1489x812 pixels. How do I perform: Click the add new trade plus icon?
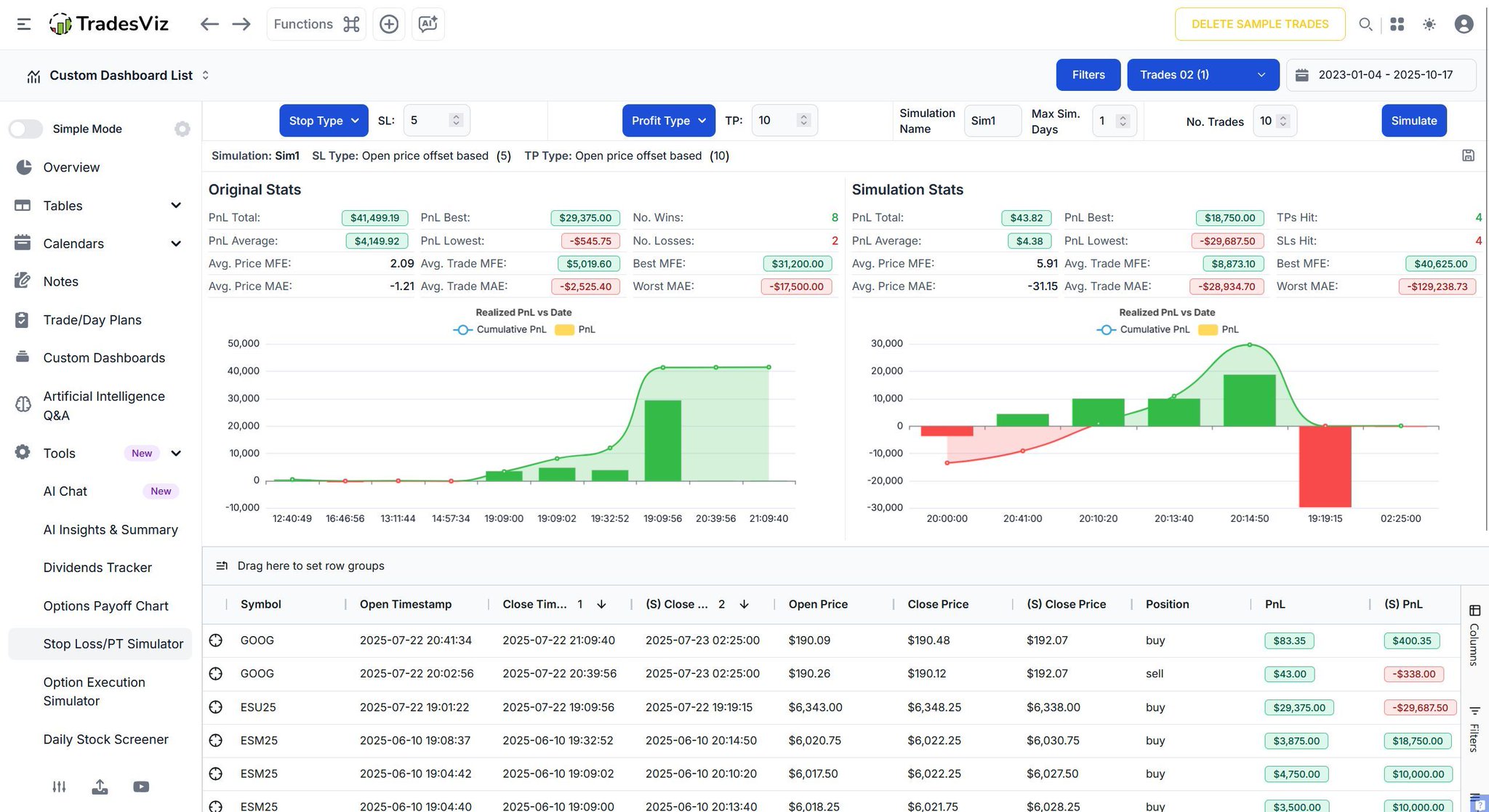(x=389, y=24)
